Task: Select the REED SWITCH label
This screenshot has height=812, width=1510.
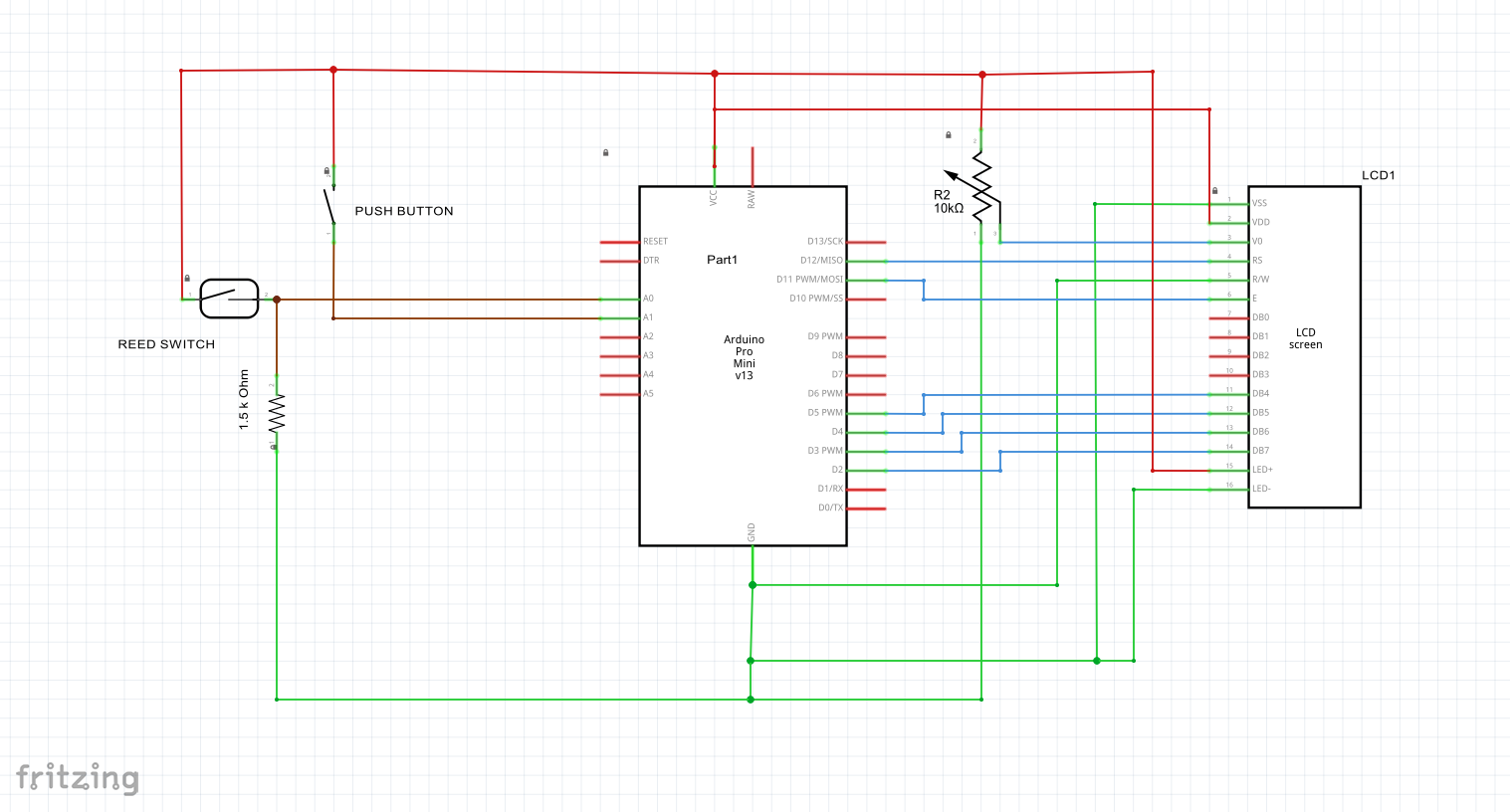Action: [x=166, y=344]
